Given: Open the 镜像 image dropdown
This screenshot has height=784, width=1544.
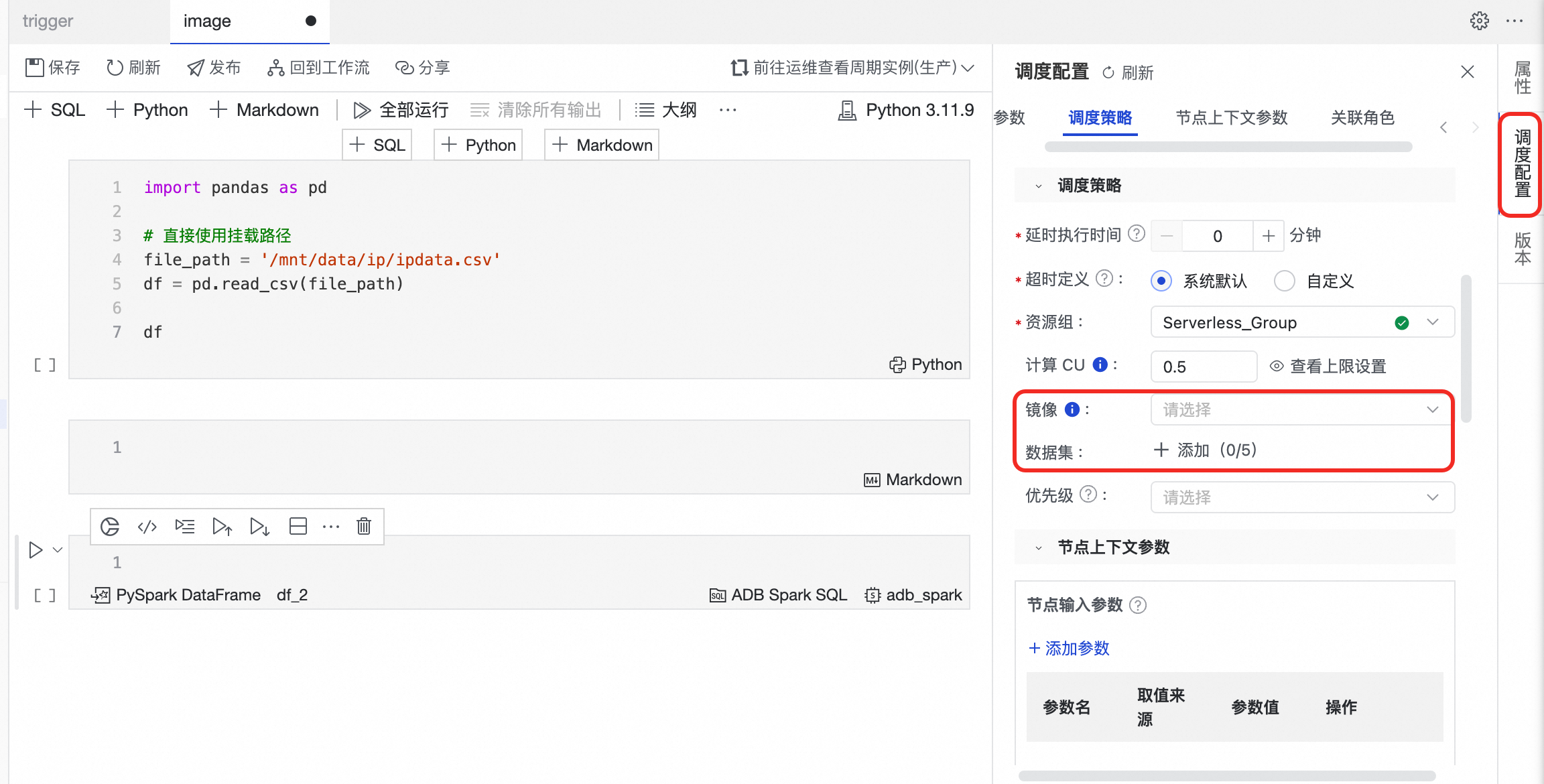Looking at the screenshot, I should [x=1301, y=409].
